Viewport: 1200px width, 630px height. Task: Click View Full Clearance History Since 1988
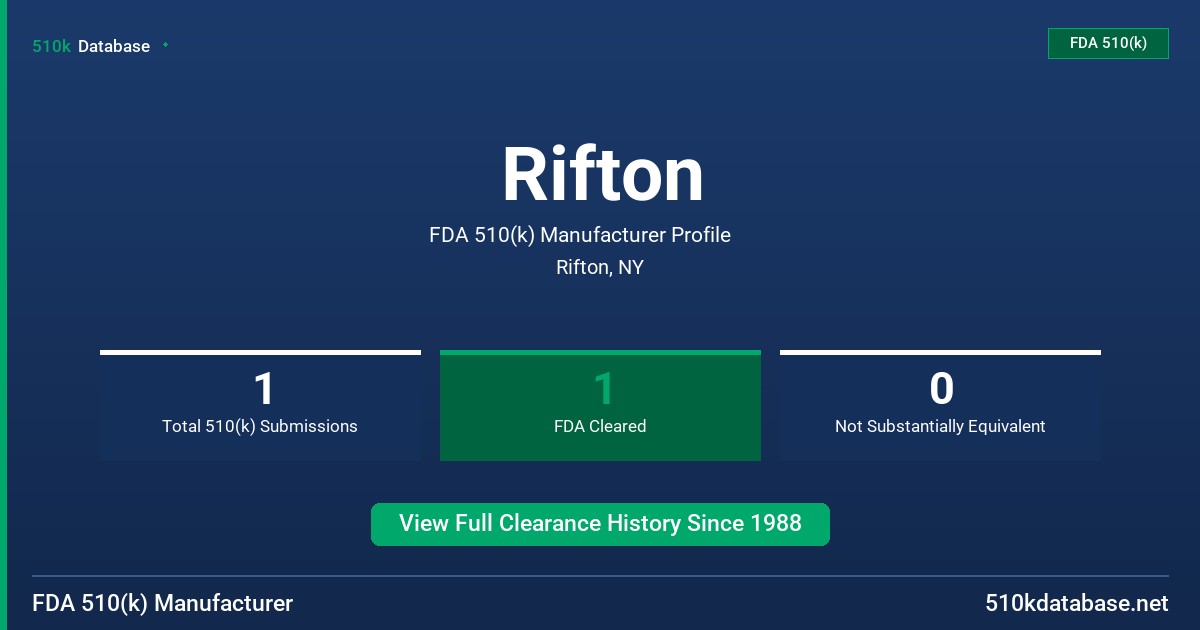600,524
